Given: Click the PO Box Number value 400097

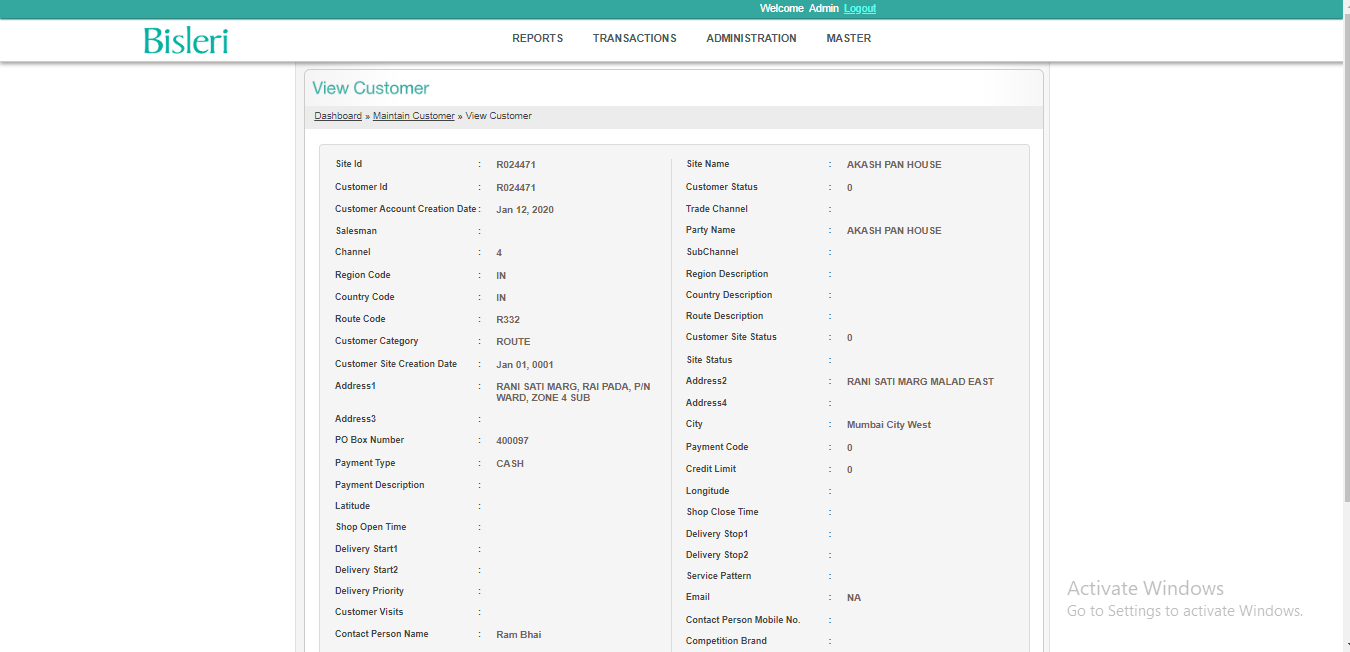Looking at the screenshot, I should (x=512, y=441).
